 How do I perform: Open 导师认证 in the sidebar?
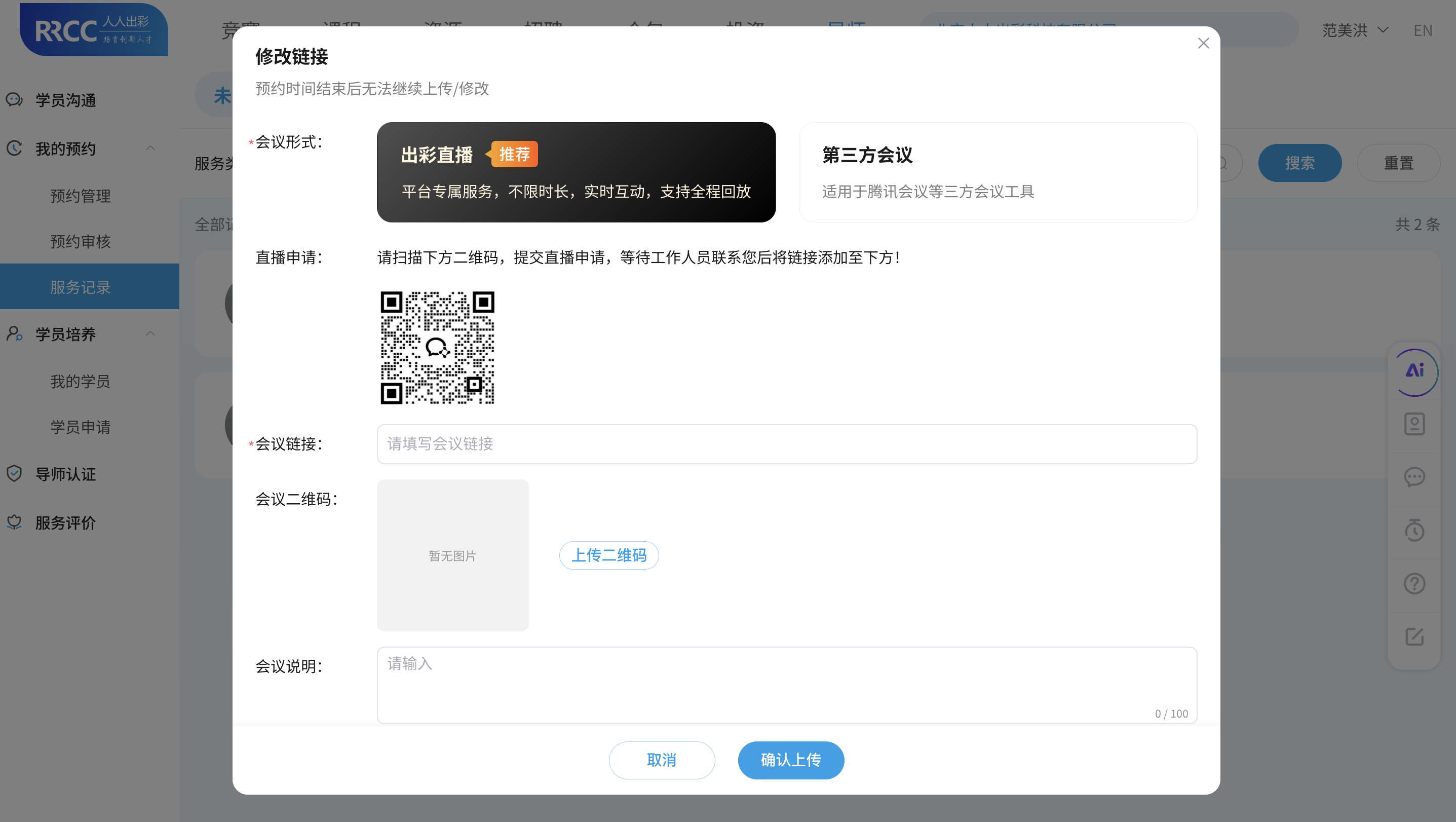(x=65, y=474)
